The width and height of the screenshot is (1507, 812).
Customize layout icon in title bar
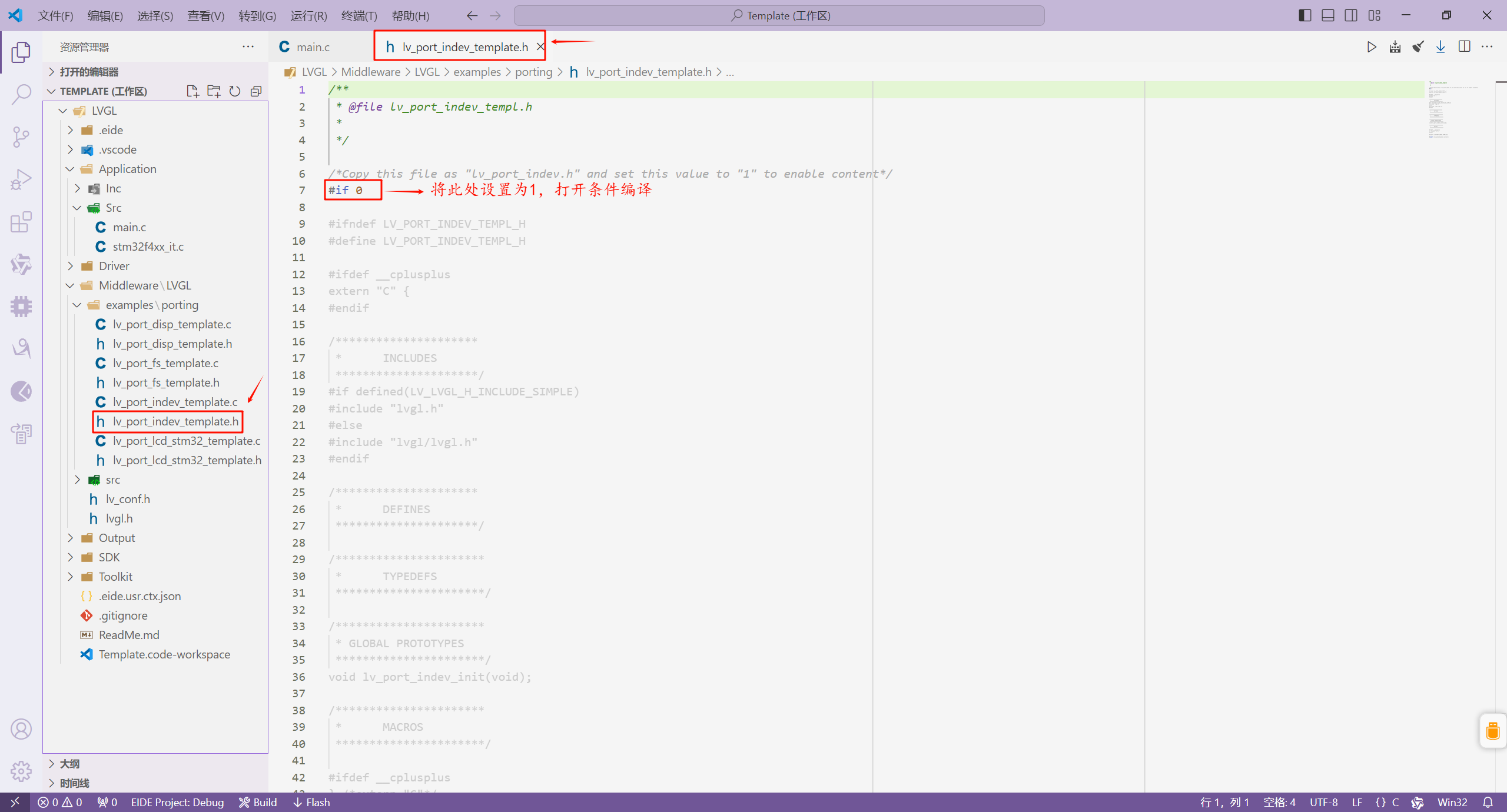pyautogui.click(x=1375, y=15)
